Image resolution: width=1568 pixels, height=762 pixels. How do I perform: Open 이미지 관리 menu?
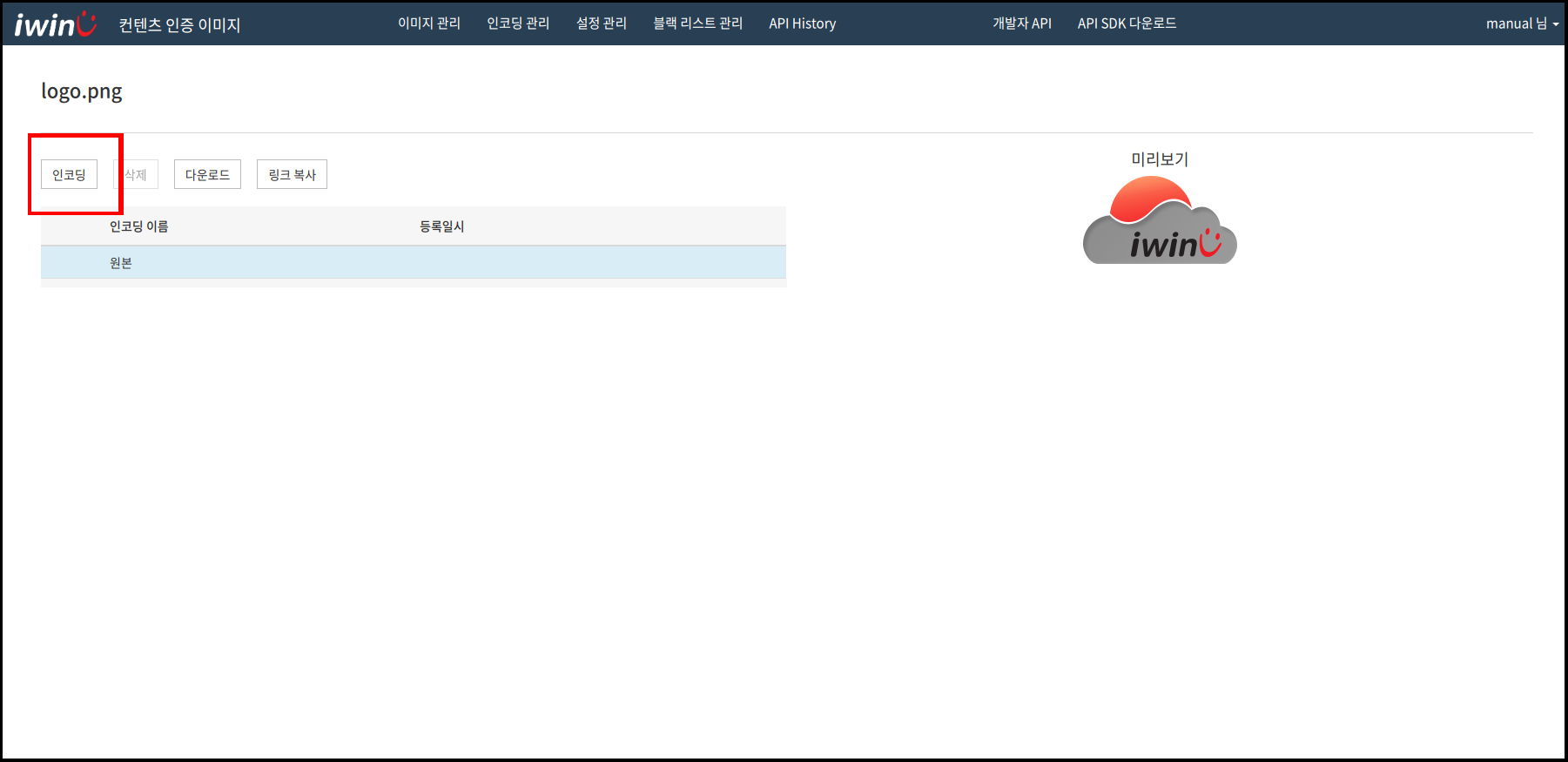click(429, 24)
